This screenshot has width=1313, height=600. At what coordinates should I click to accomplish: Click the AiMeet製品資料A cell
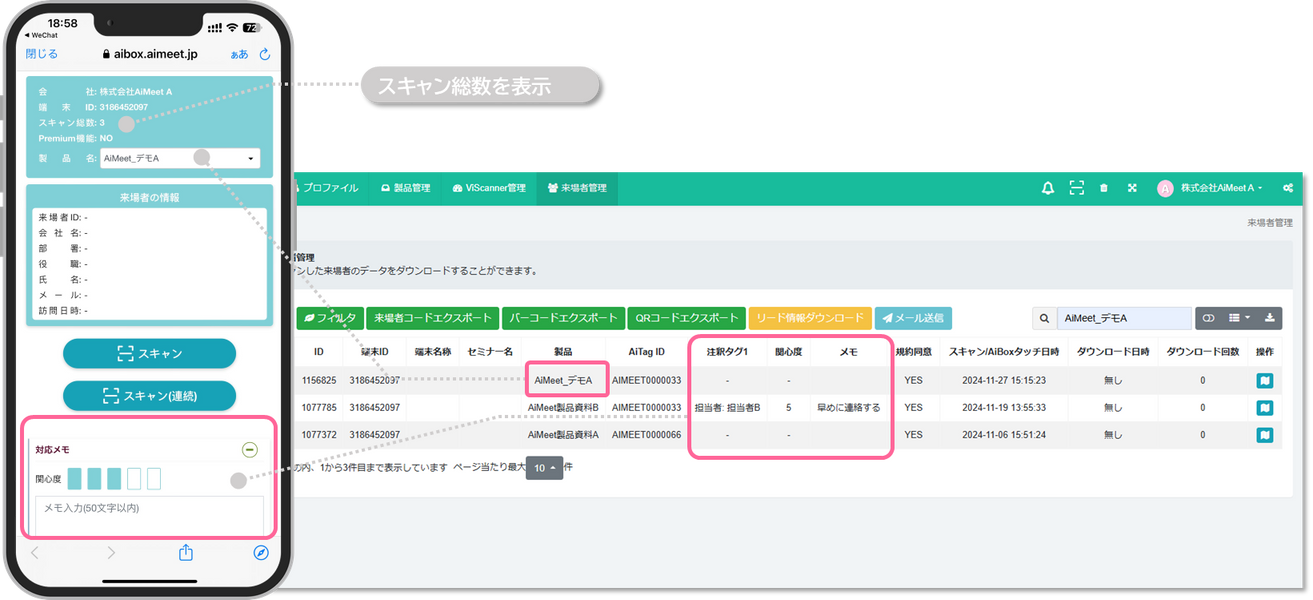coord(563,435)
